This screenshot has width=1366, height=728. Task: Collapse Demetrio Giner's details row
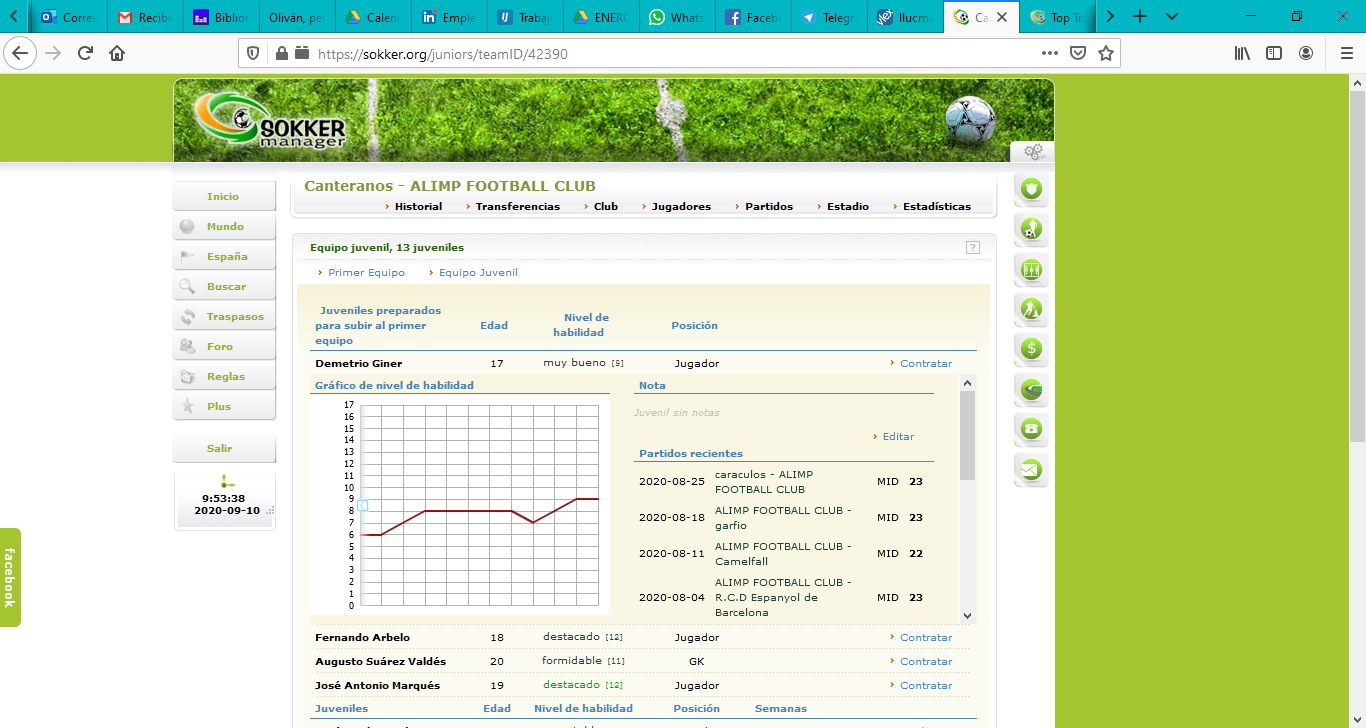tap(358, 363)
